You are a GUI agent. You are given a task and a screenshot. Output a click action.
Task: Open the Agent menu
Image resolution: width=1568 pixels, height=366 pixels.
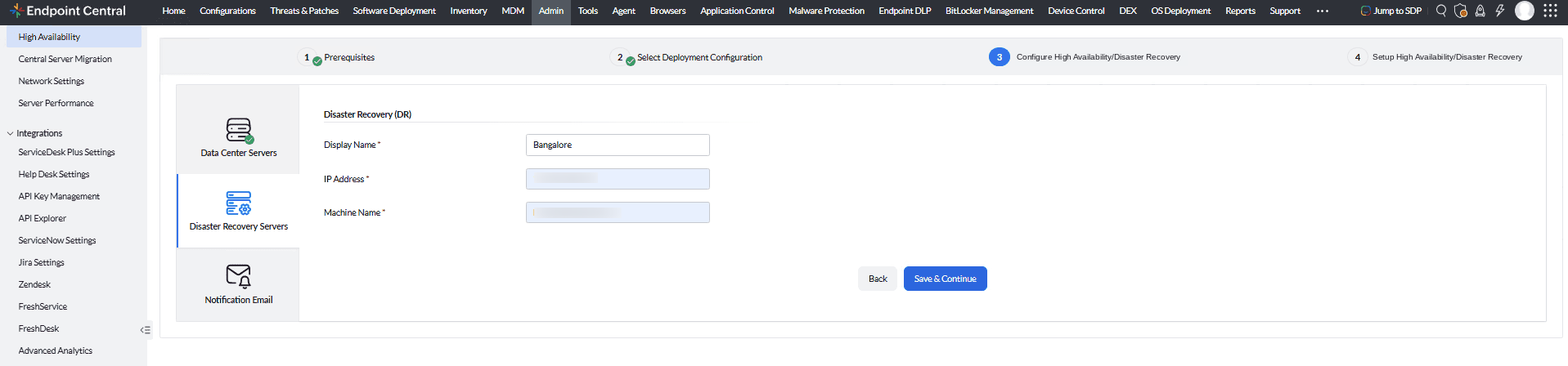coord(624,11)
